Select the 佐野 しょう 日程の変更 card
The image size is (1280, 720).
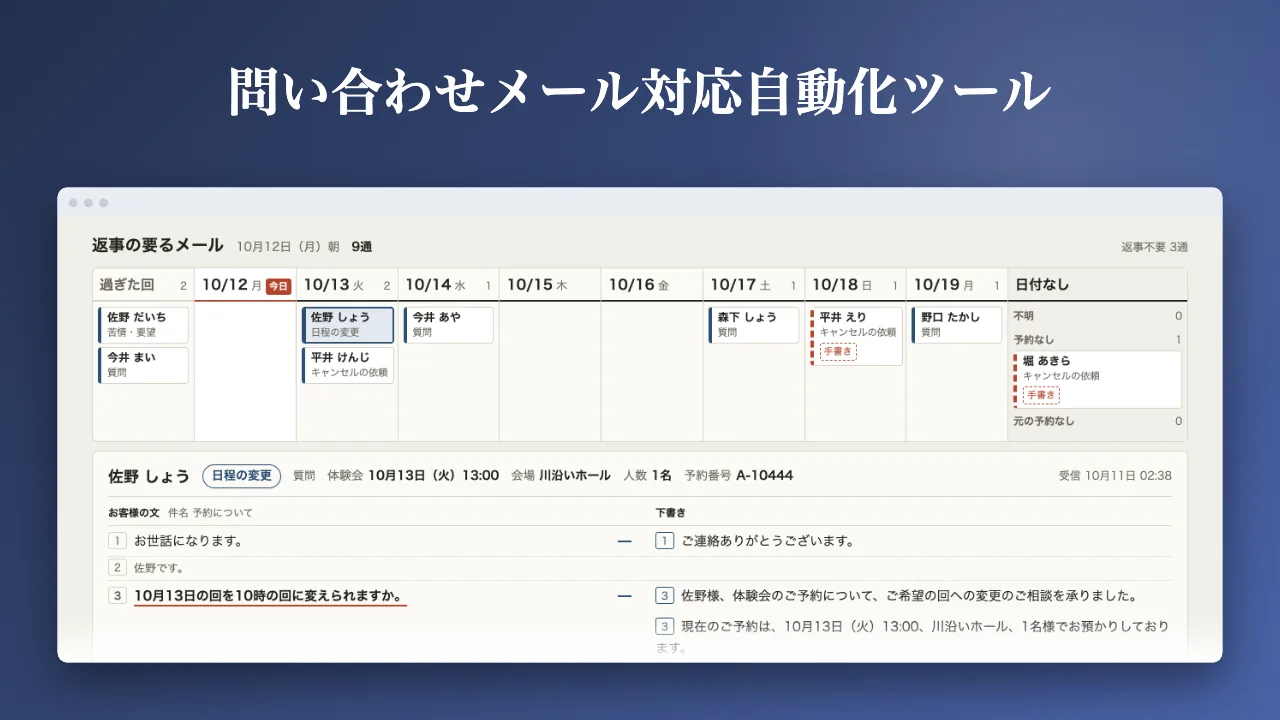click(348, 324)
